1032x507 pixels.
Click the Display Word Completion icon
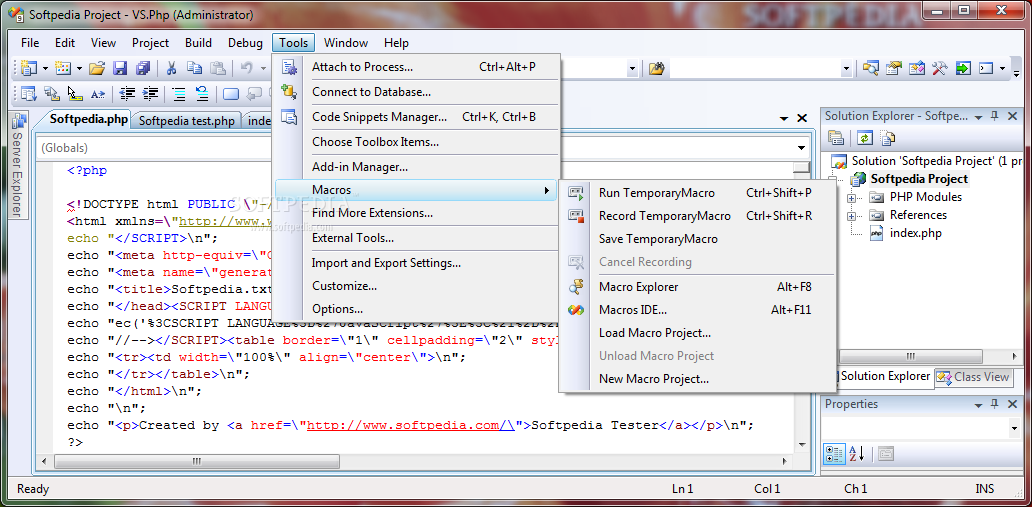pyautogui.click(x=97, y=93)
